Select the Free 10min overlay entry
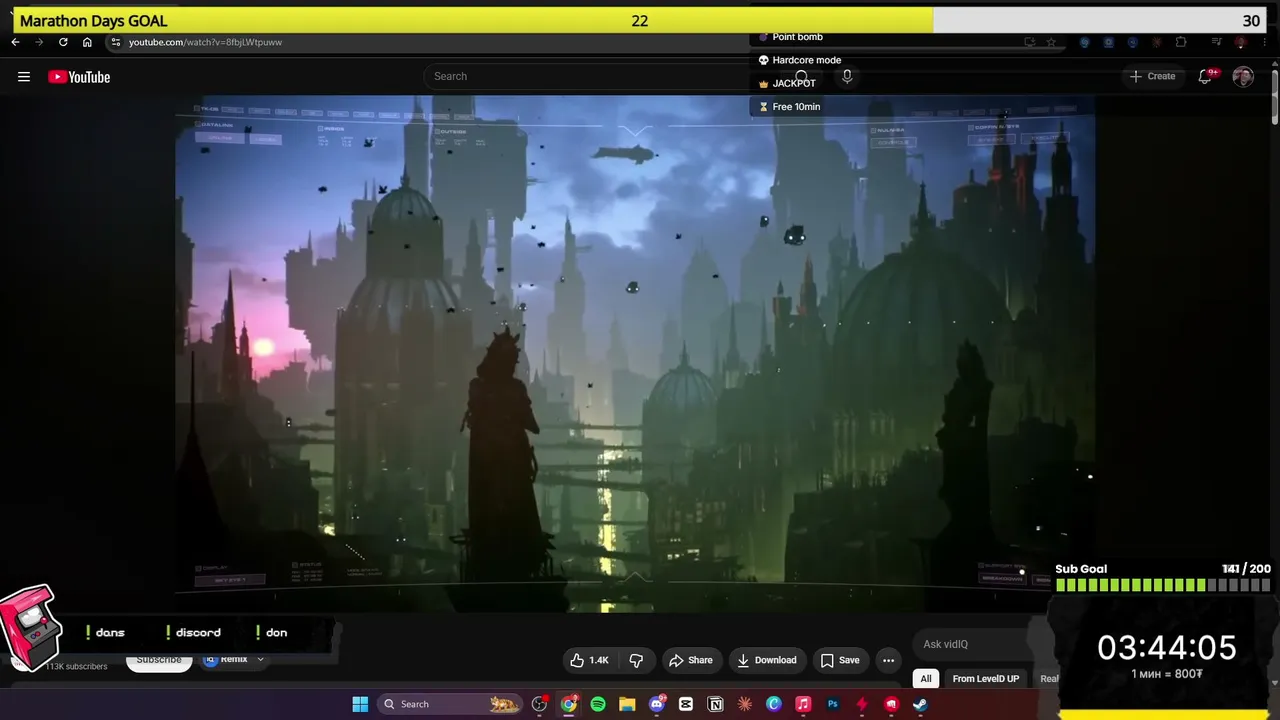This screenshot has width=1280, height=720. [x=789, y=107]
